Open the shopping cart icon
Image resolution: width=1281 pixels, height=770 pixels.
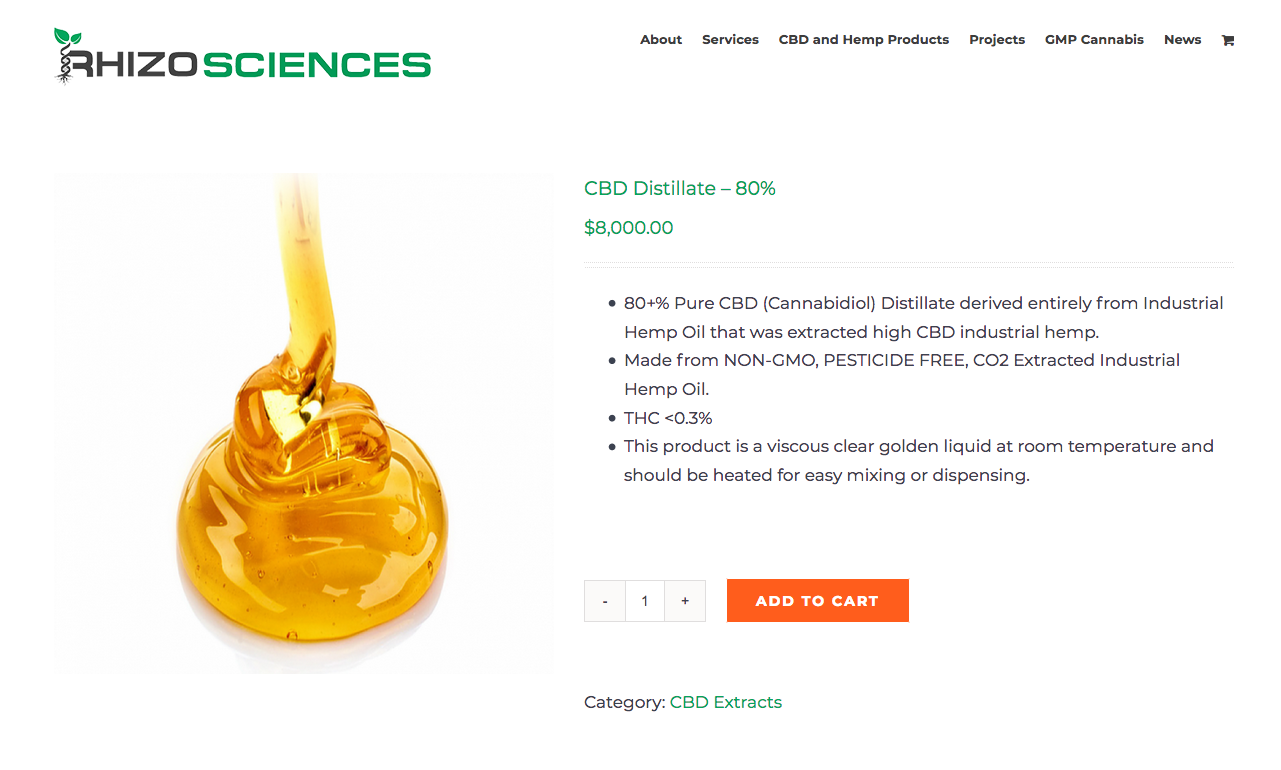(1227, 40)
